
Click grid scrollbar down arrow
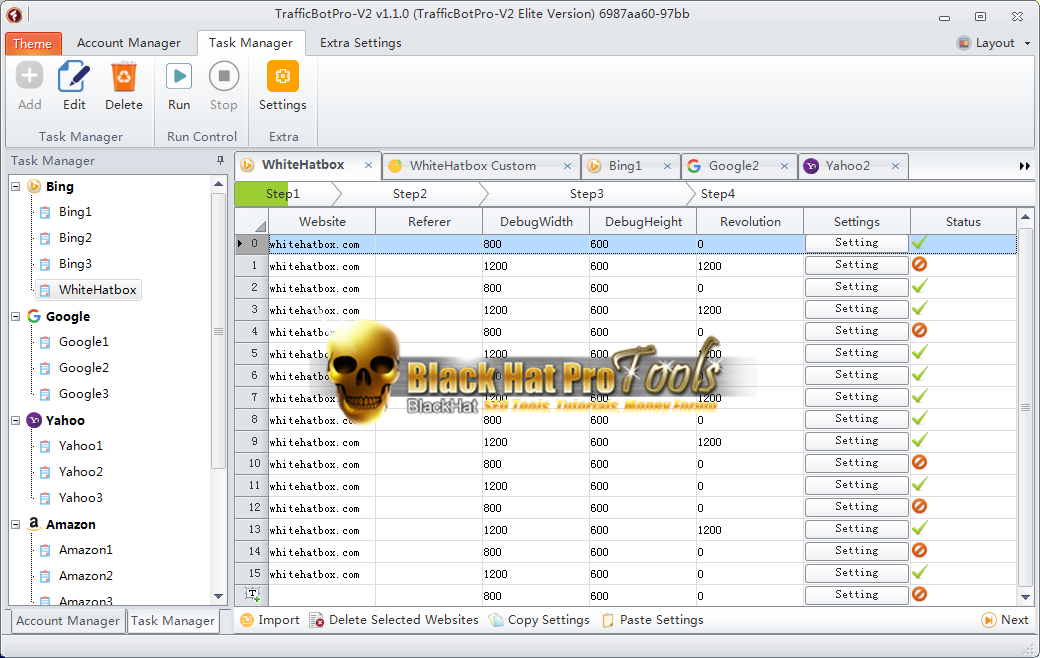point(1025,596)
